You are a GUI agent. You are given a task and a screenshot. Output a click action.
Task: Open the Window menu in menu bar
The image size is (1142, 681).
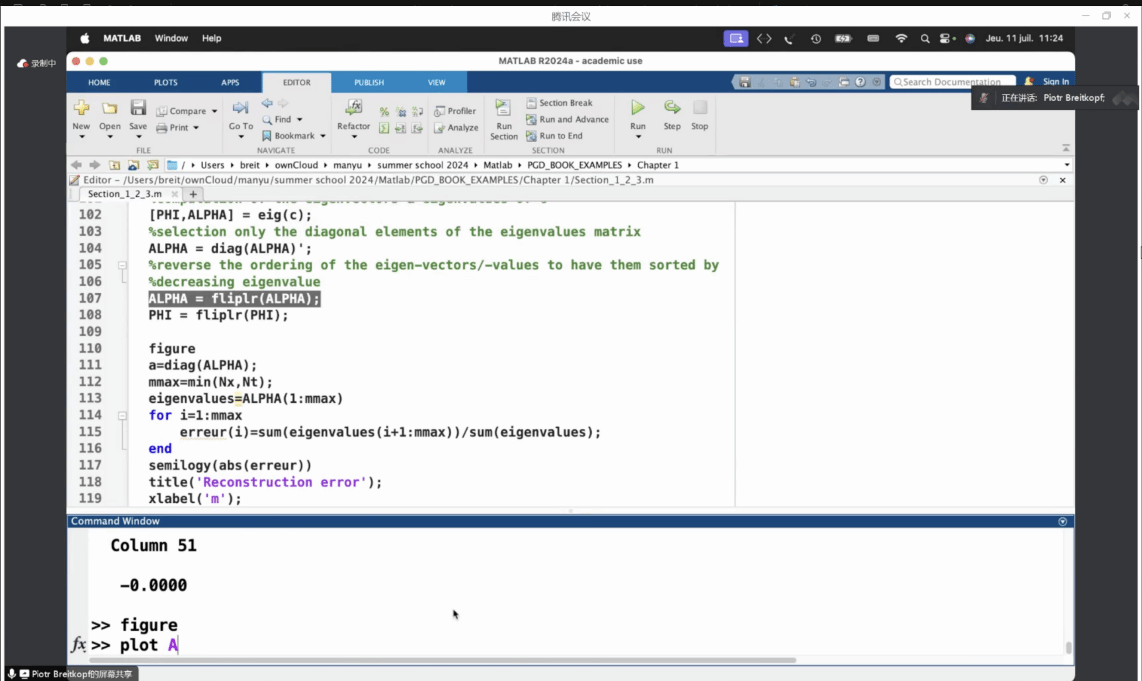(x=171, y=38)
